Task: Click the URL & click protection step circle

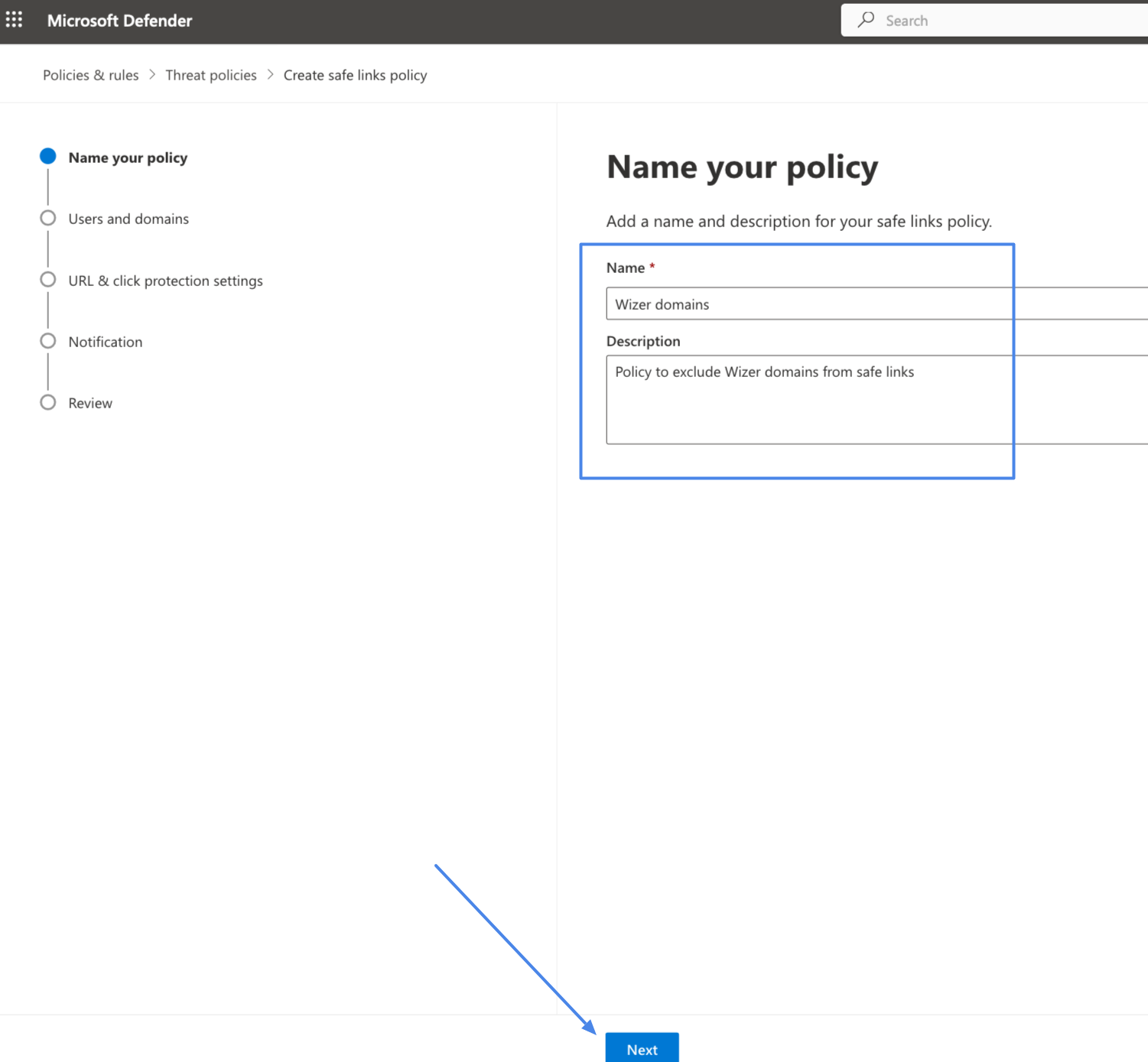Action: pos(47,279)
